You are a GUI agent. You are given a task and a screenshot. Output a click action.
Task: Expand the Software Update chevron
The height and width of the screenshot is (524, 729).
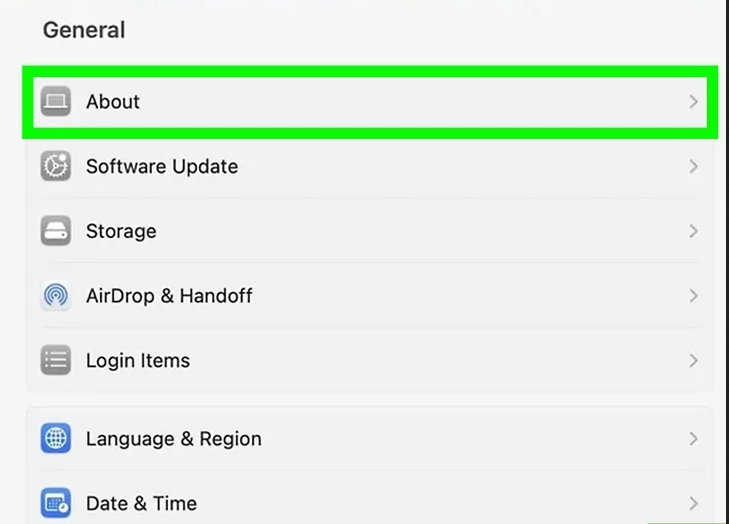(693, 166)
